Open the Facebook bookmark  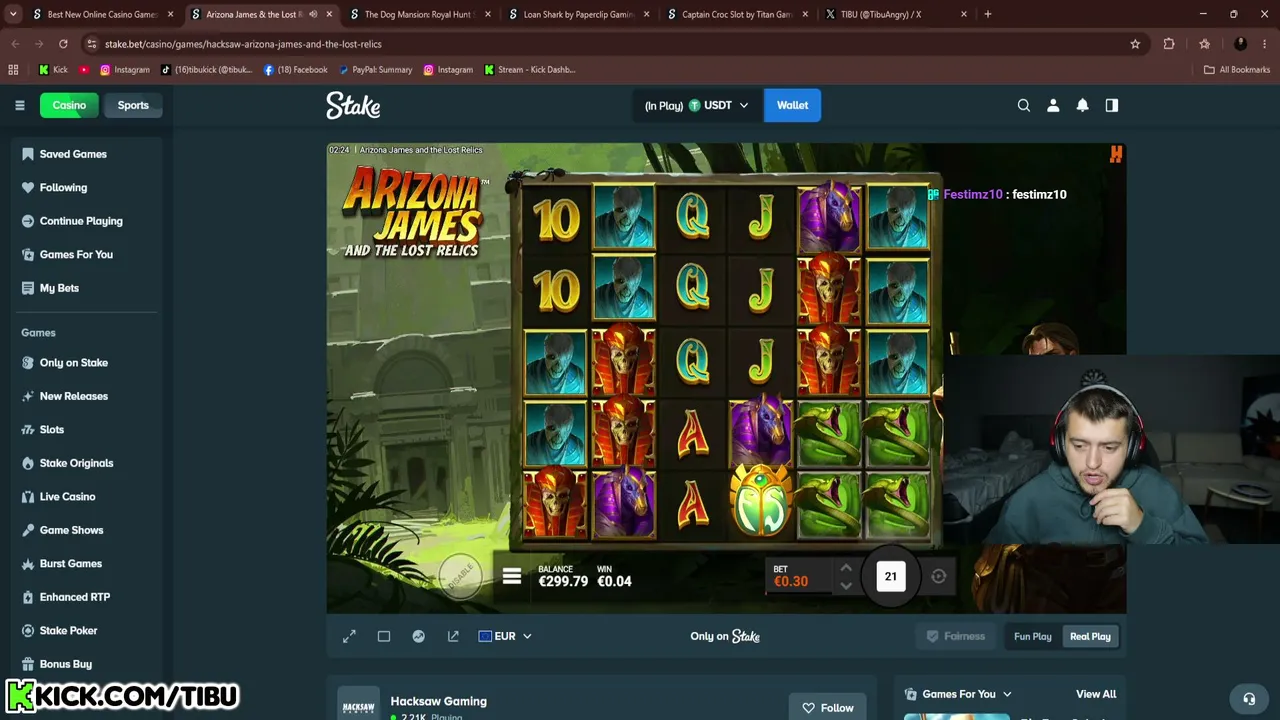(296, 70)
